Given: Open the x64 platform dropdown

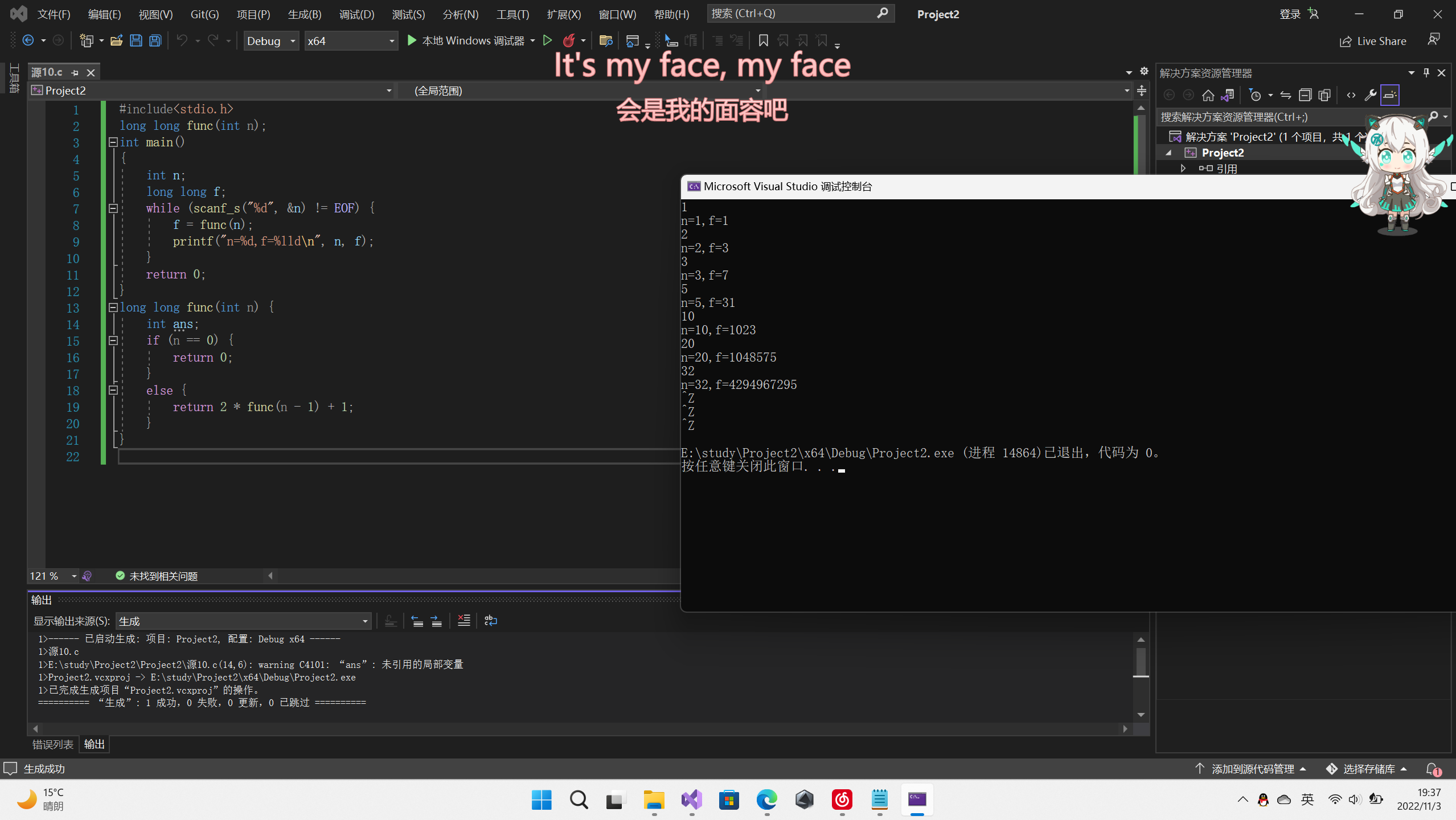Looking at the screenshot, I should (350, 41).
